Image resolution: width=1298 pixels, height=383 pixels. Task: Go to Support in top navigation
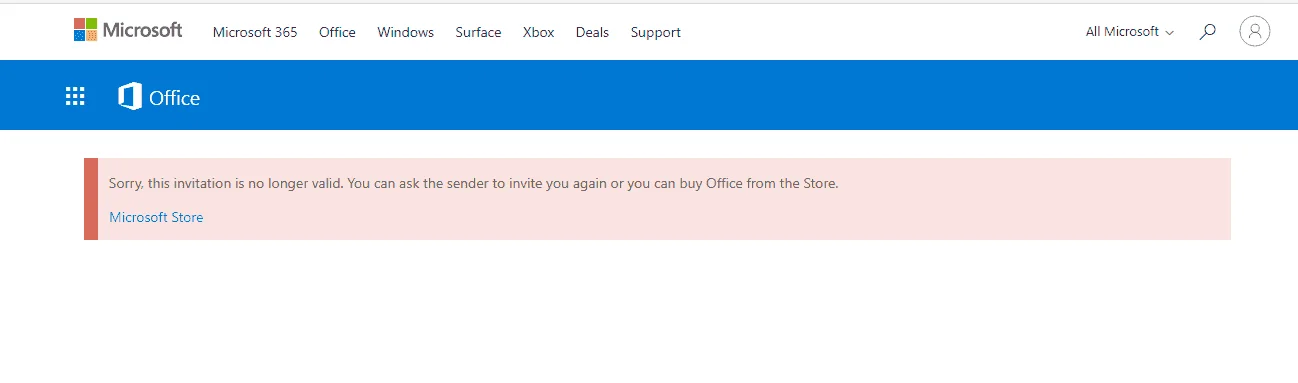tap(655, 32)
